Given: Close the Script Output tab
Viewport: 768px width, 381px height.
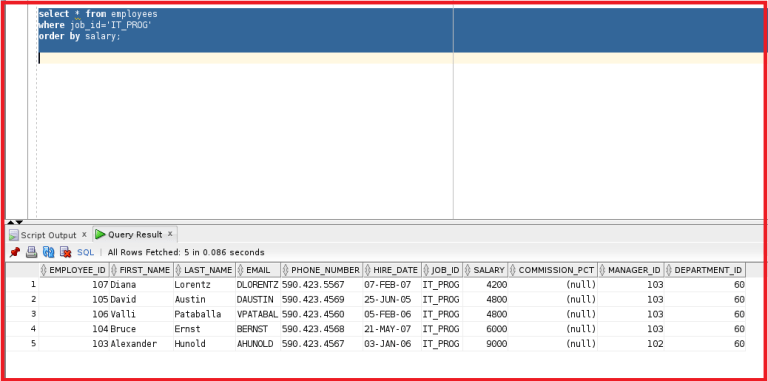Looking at the screenshot, I should 84,234.
